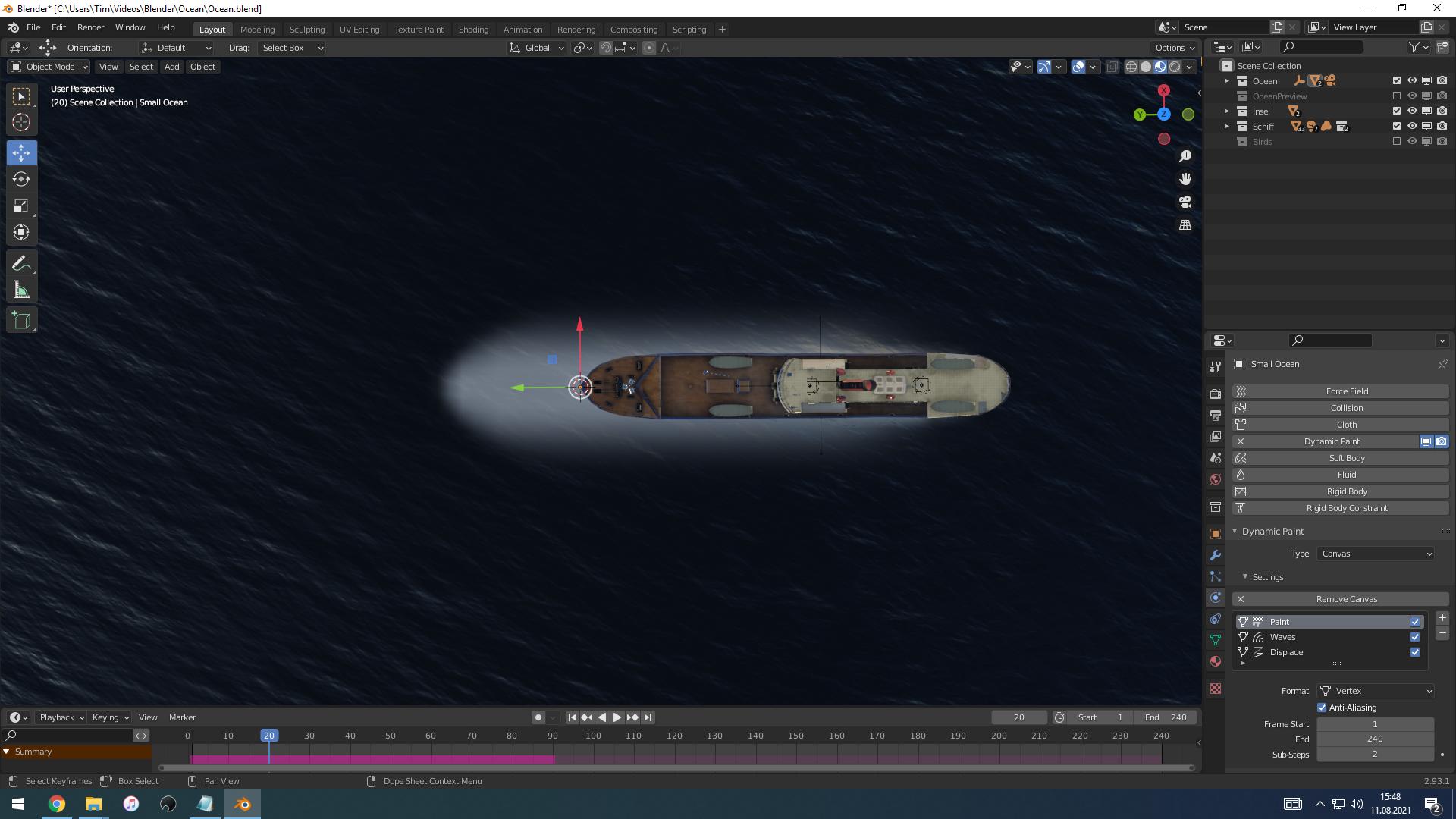Select the Select Box tool icon
The width and height of the screenshot is (1456, 819).
[x=21, y=96]
